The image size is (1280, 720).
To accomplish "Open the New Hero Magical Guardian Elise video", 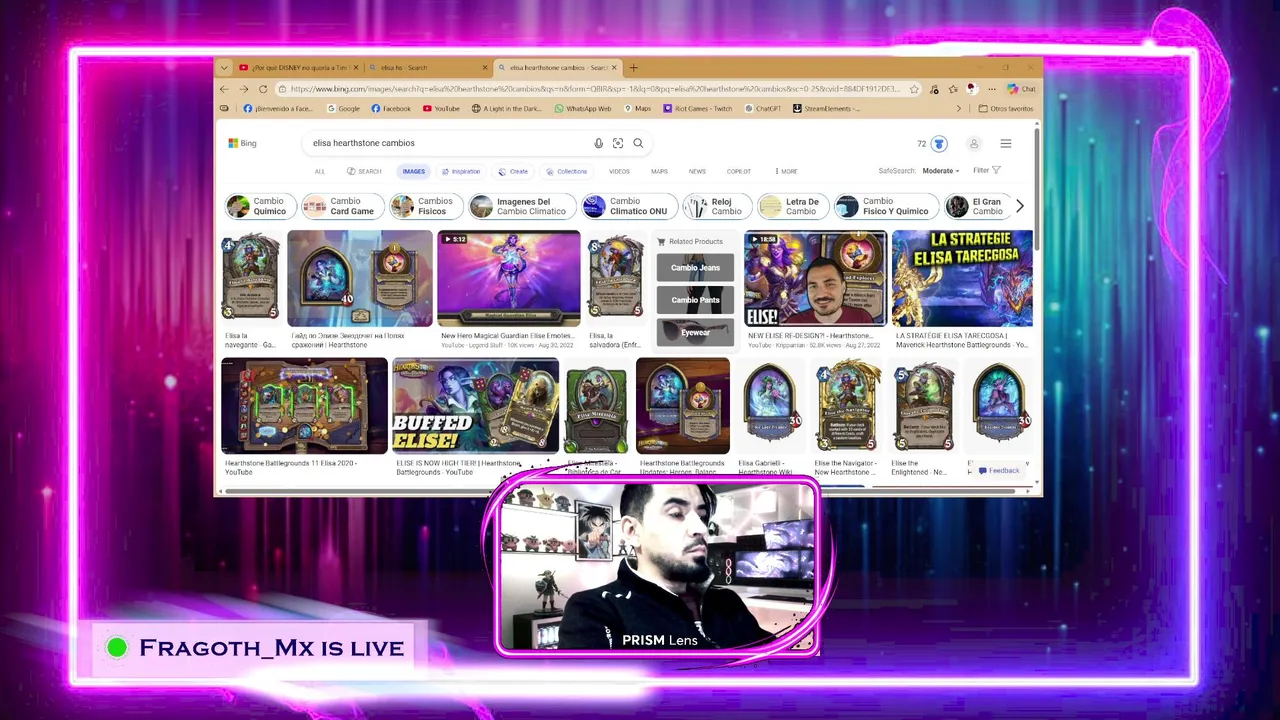I will (x=508, y=278).
